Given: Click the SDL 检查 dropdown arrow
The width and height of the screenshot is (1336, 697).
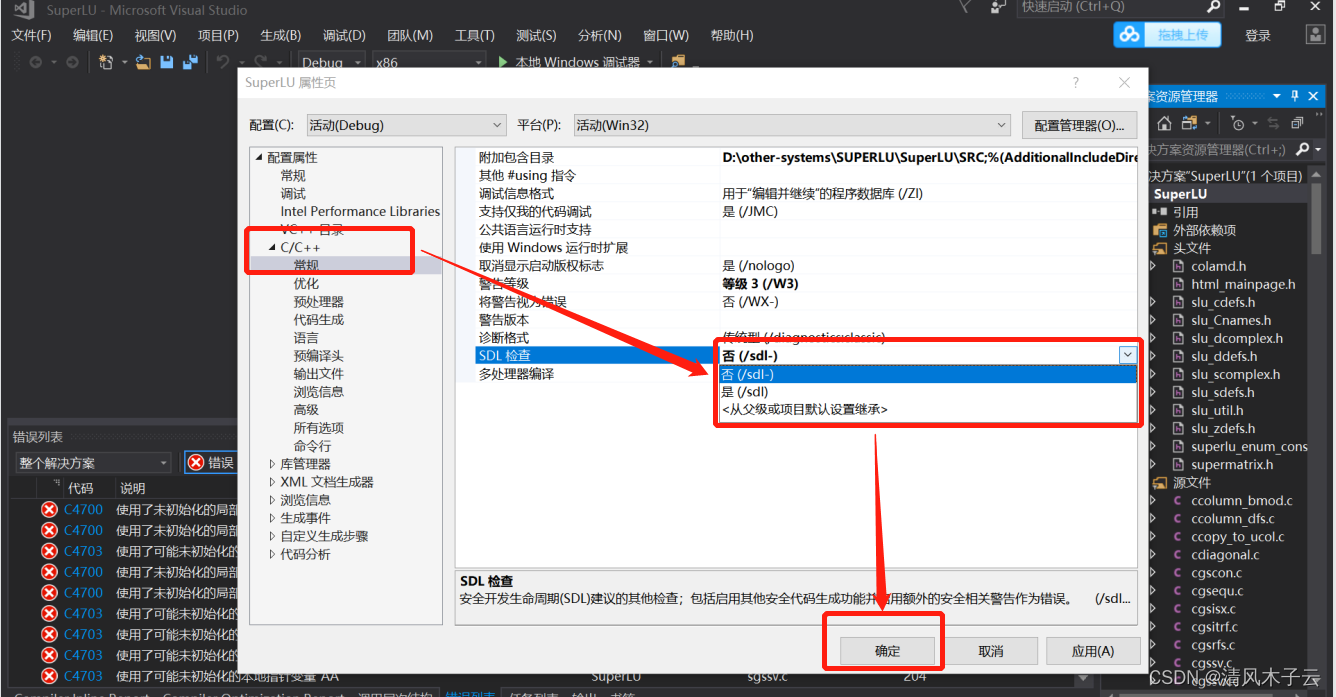Looking at the screenshot, I should click(1127, 355).
